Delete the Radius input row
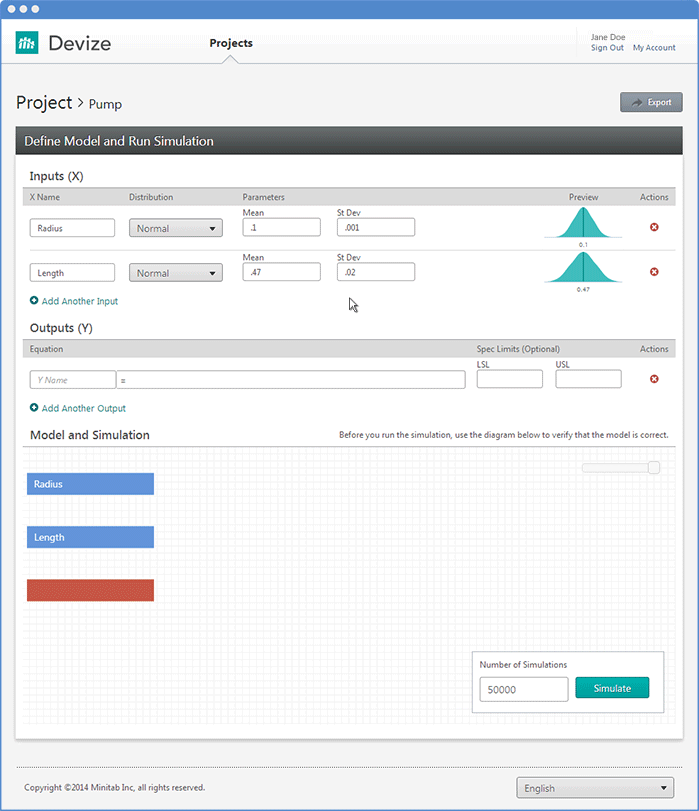 pos(654,228)
